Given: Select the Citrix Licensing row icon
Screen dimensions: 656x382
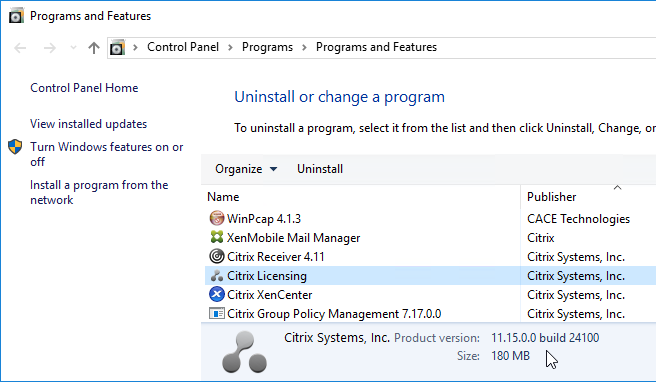Looking at the screenshot, I should pos(216,275).
